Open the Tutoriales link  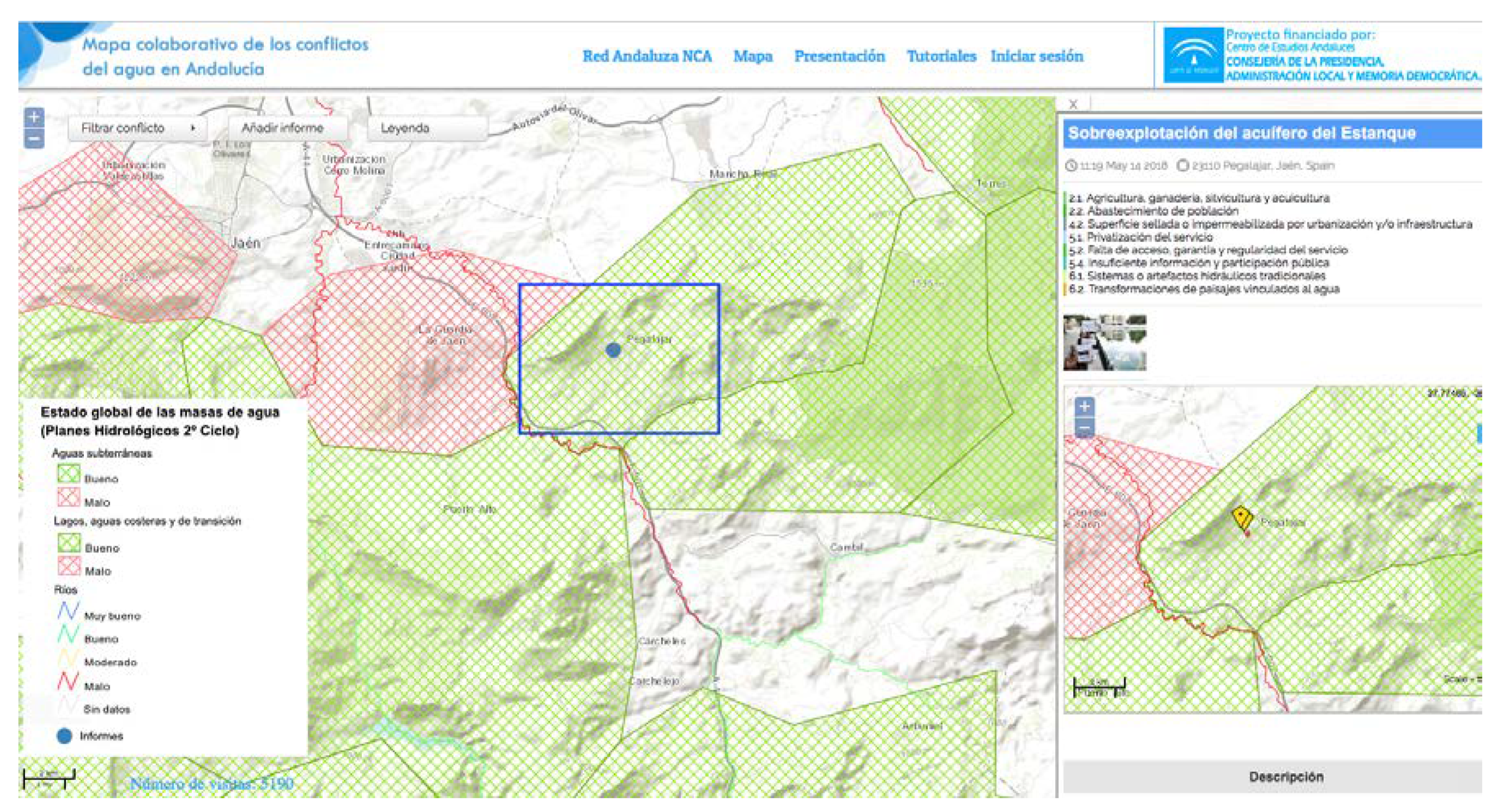tap(941, 57)
